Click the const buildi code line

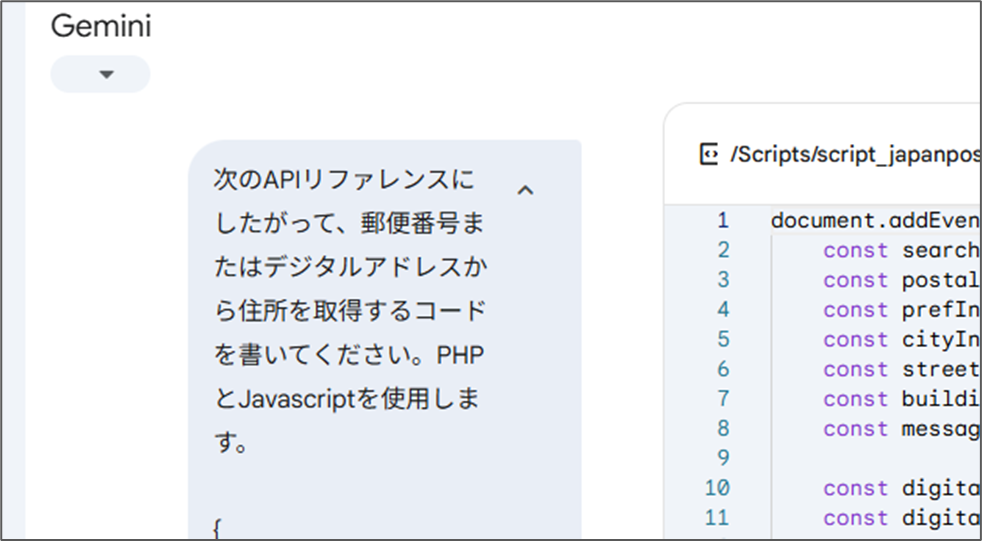point(901,399)
